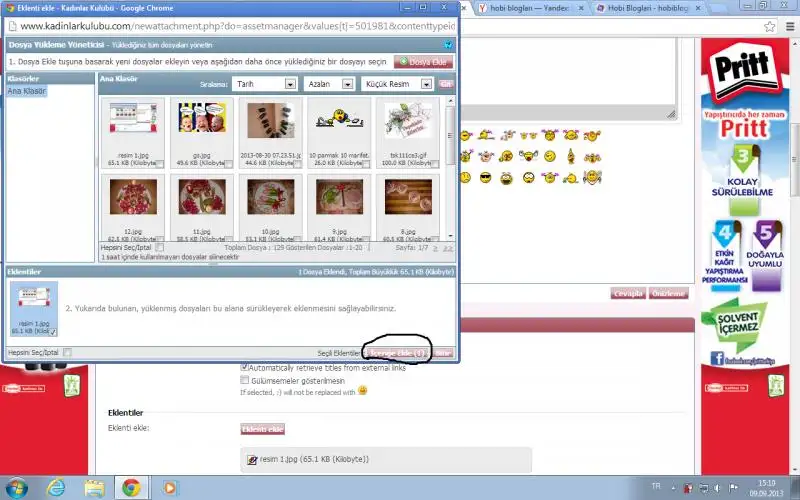Select the 9.jpg image thumbnail
The width and height of the screenshot is (800, 500).
pos(339,196)
